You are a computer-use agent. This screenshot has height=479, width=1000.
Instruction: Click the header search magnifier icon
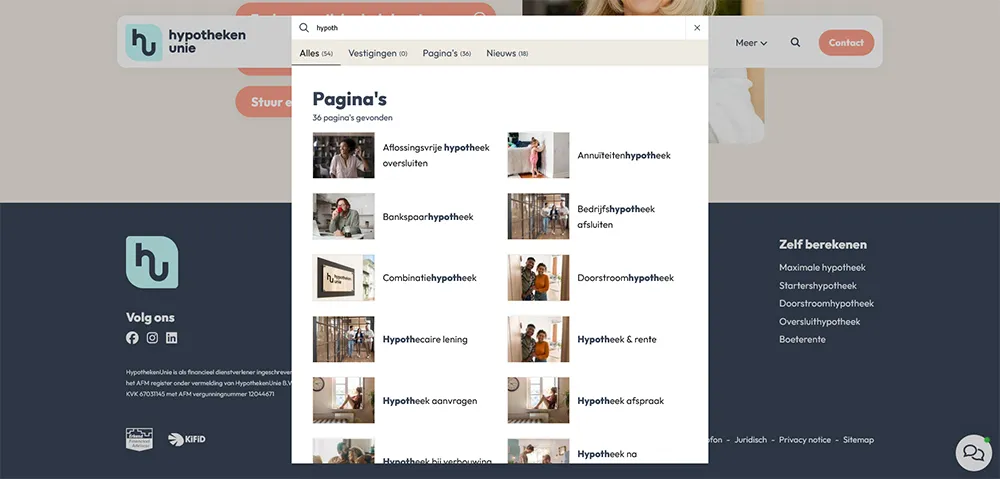[795, 43]
